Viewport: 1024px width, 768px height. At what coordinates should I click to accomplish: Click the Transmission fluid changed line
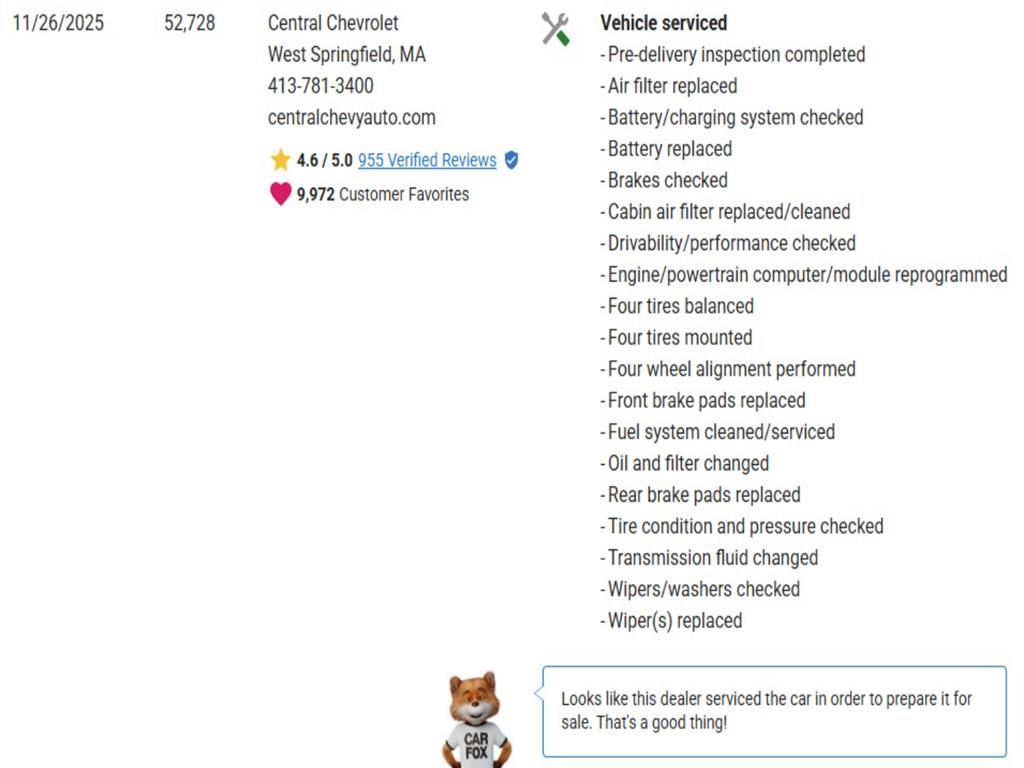coord(712,558)
